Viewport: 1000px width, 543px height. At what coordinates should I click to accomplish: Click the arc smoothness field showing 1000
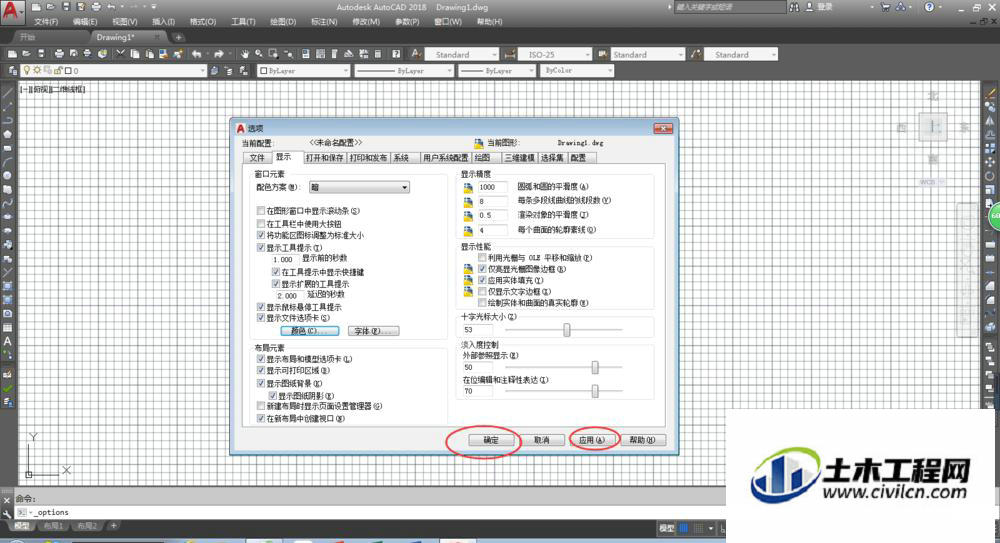492,187
